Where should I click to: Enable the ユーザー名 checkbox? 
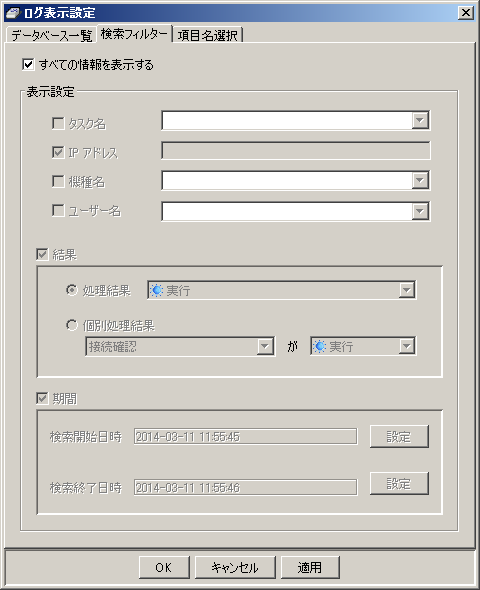coord(58,210)
